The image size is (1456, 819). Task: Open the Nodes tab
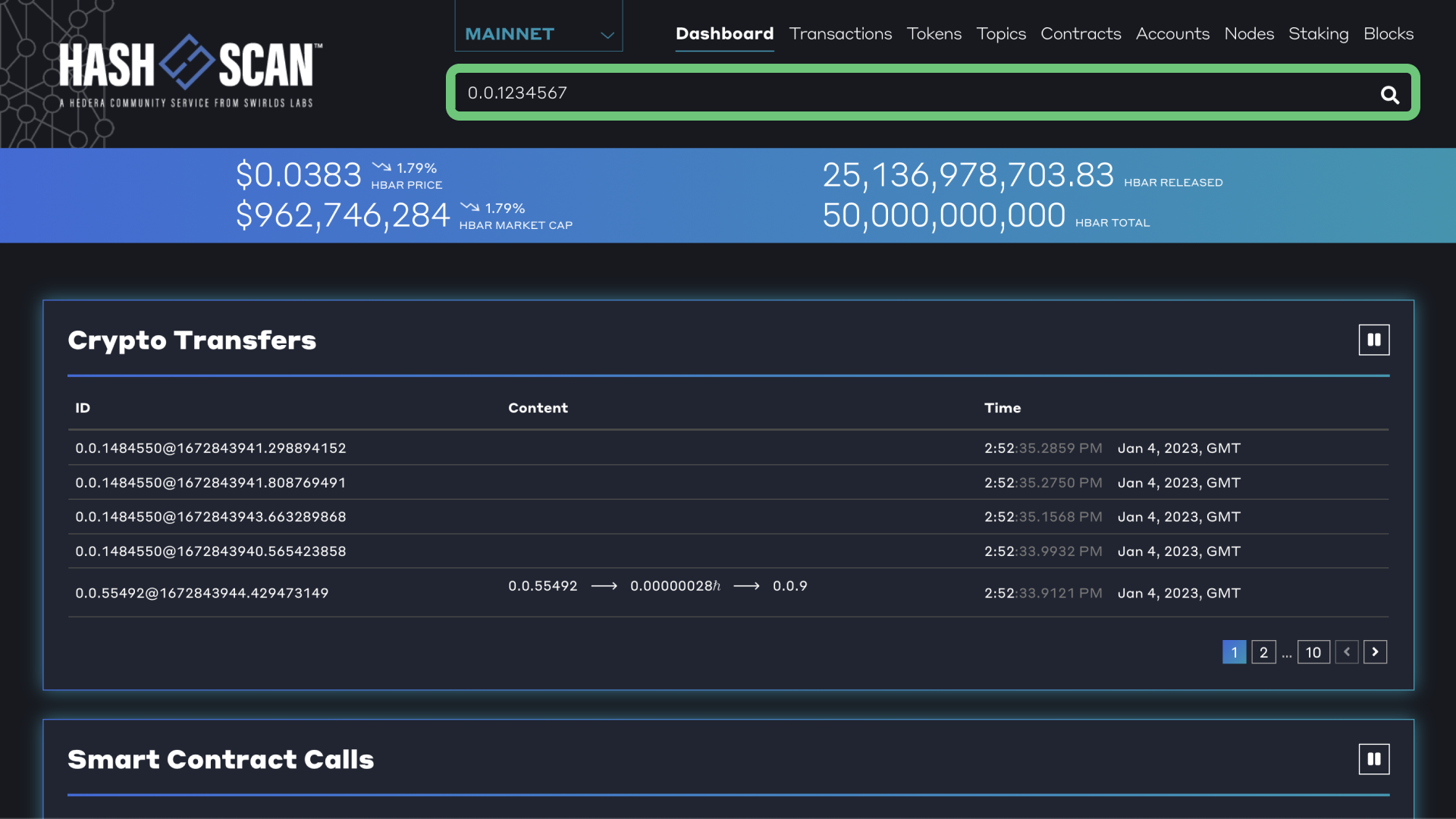(1249, 34)
